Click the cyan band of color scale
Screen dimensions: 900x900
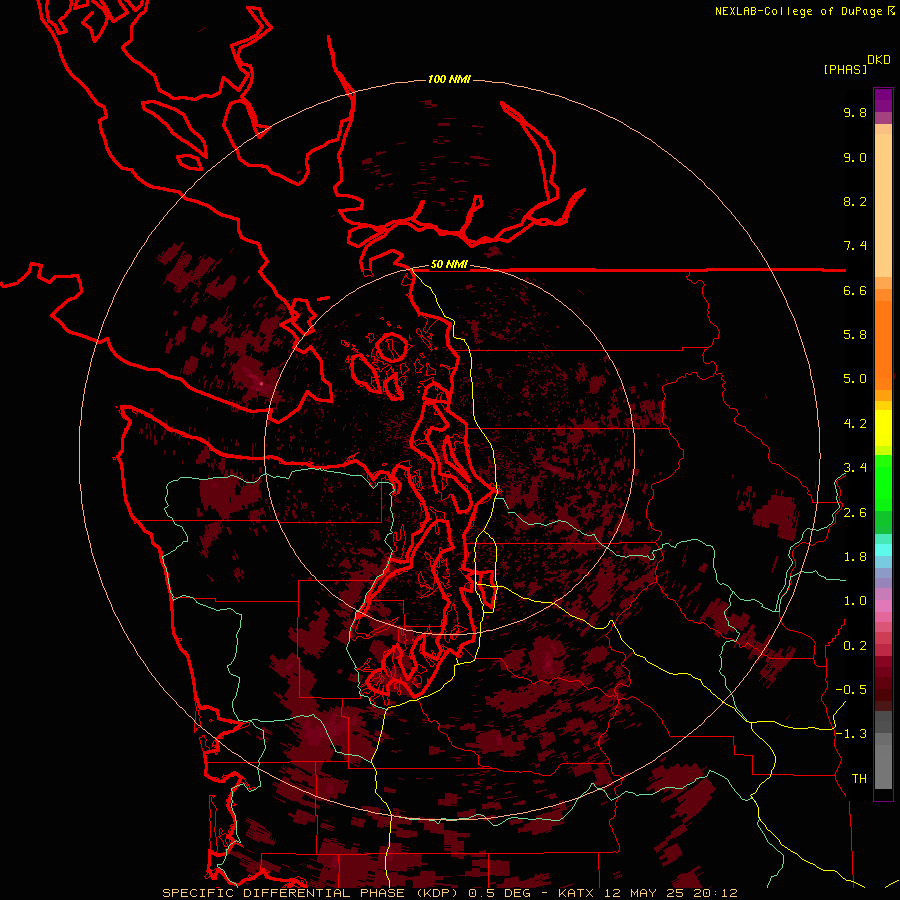pos(883,550)
